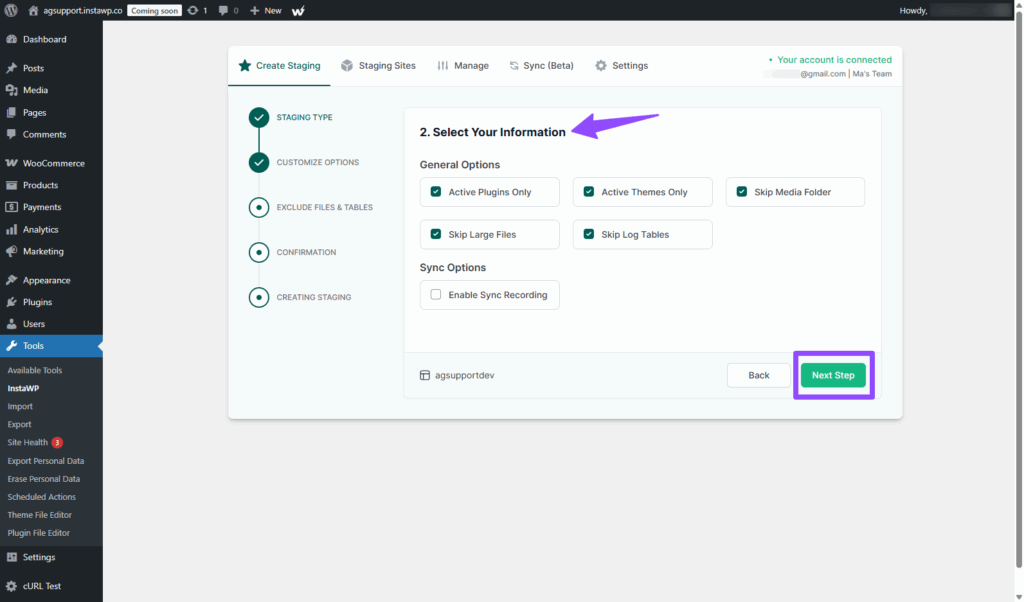This screenshot has width=1024, height=602.
Task: Open Theme File Editor link
Action: (x=40, y=515)
